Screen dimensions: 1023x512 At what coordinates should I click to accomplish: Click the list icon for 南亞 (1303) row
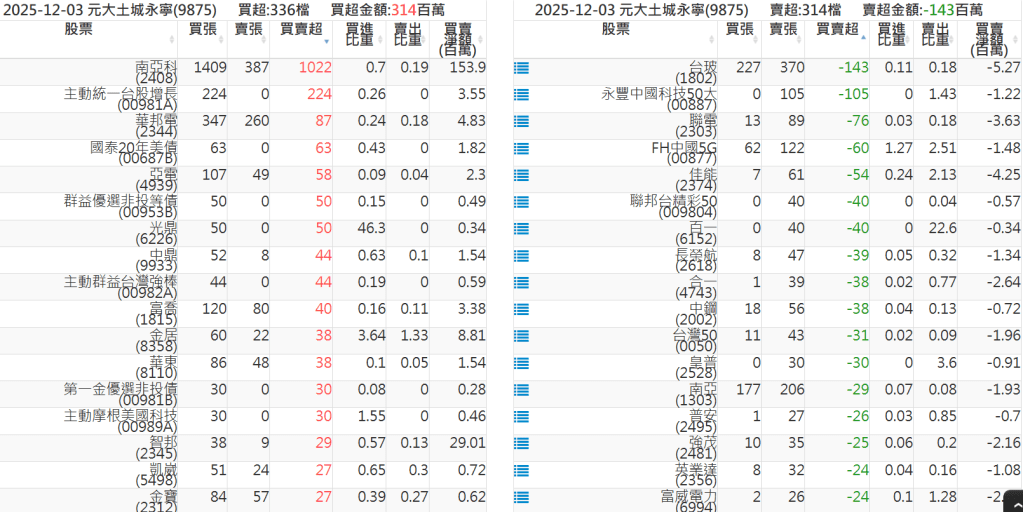coord(521,390)
